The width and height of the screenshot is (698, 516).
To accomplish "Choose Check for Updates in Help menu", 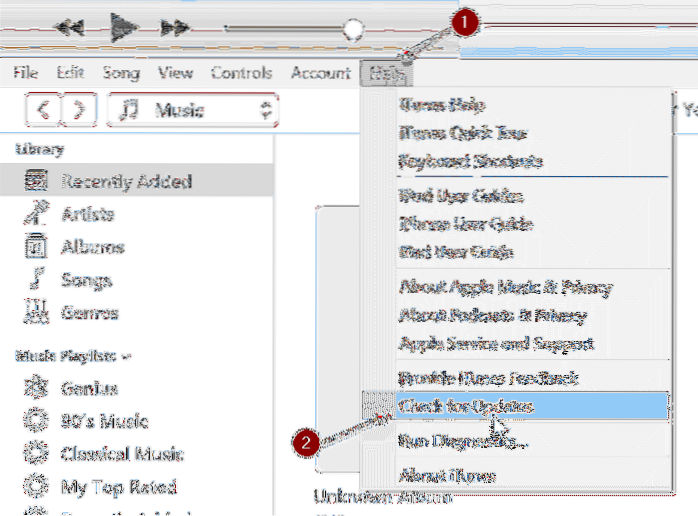I will coord(465,406).
